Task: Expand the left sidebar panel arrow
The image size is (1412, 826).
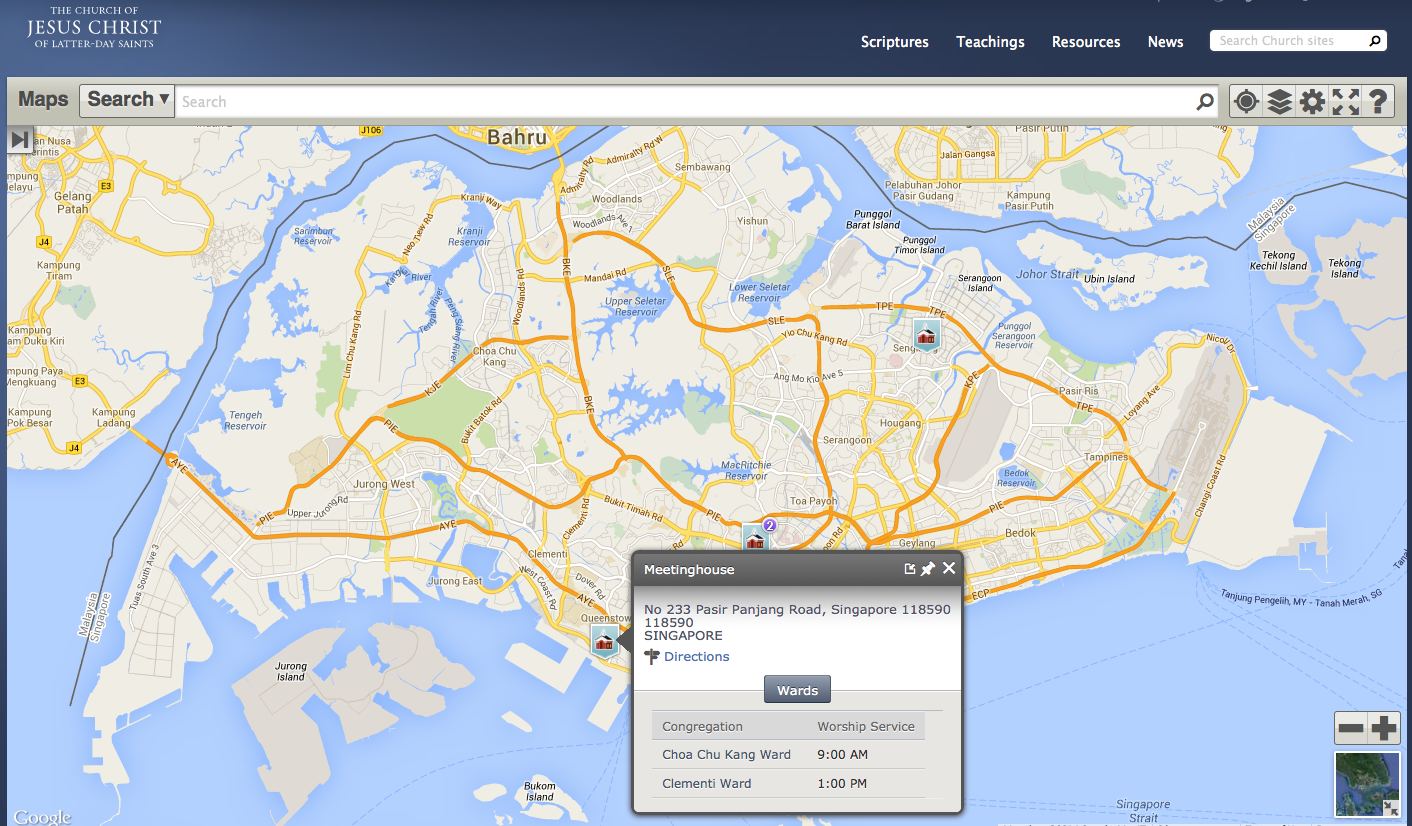Action: coord(20,139)
